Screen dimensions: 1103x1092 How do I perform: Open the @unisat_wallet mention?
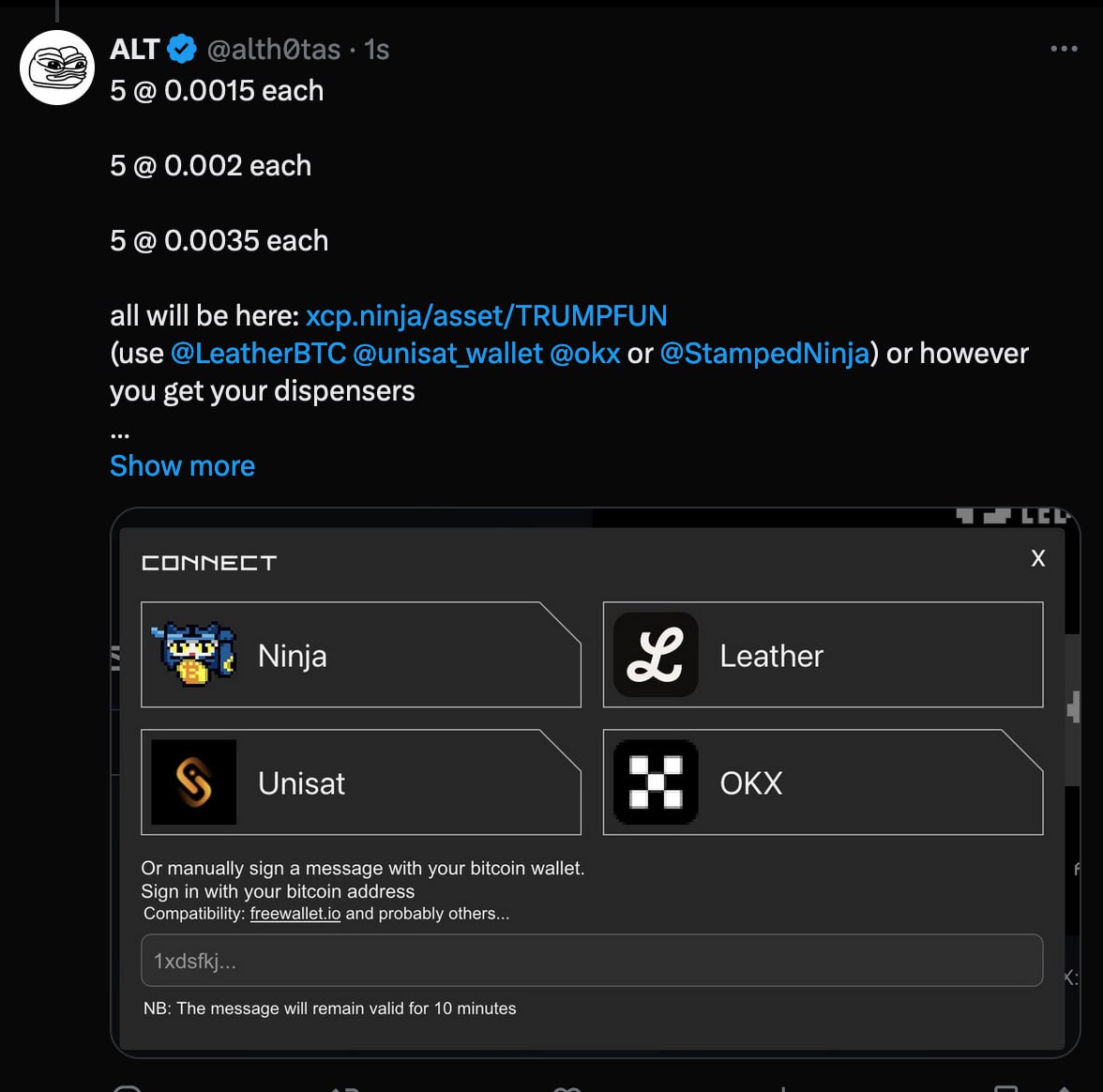447,354
